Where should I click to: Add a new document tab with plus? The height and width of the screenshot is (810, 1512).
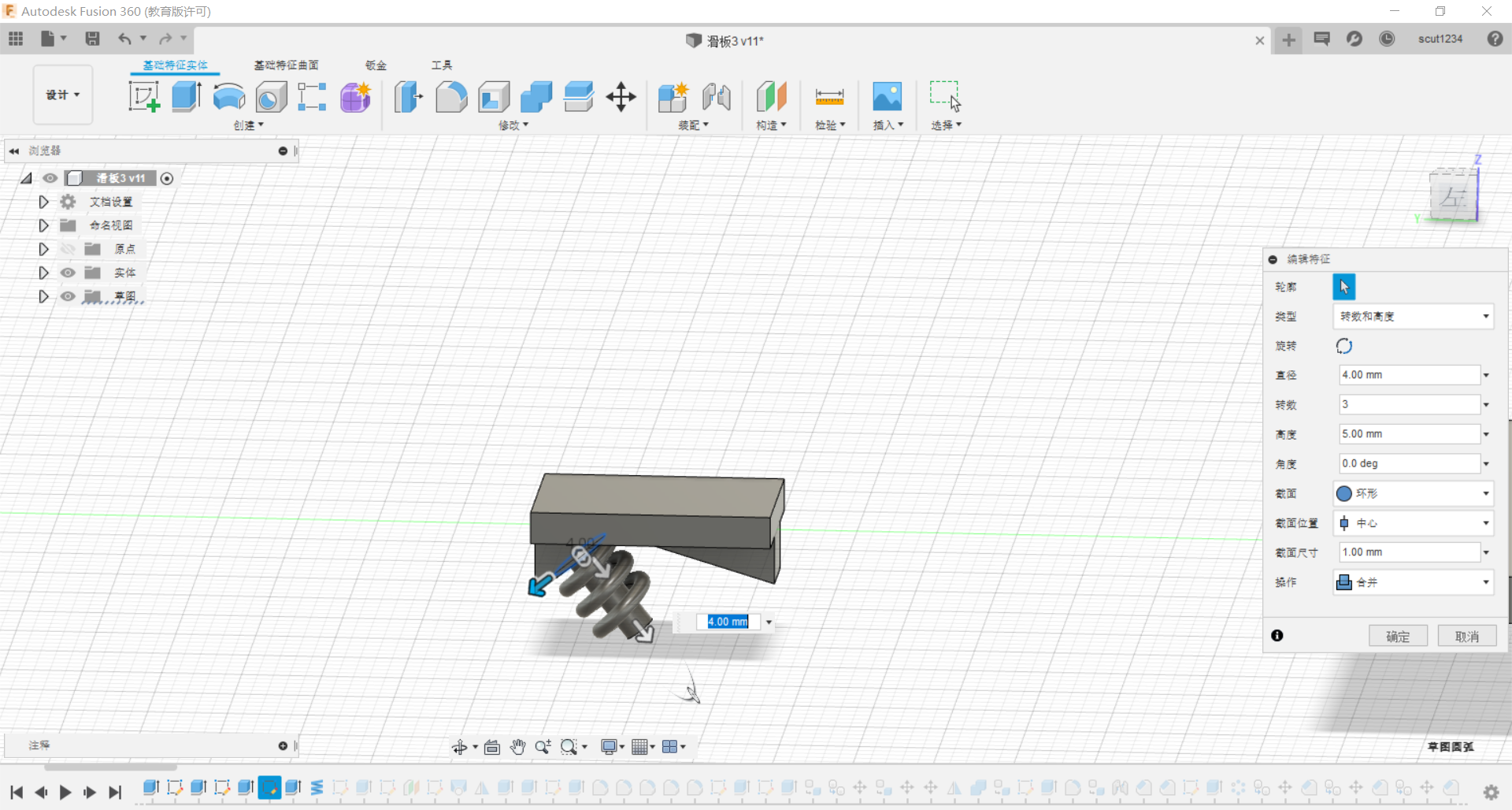tap(1288, 39)
